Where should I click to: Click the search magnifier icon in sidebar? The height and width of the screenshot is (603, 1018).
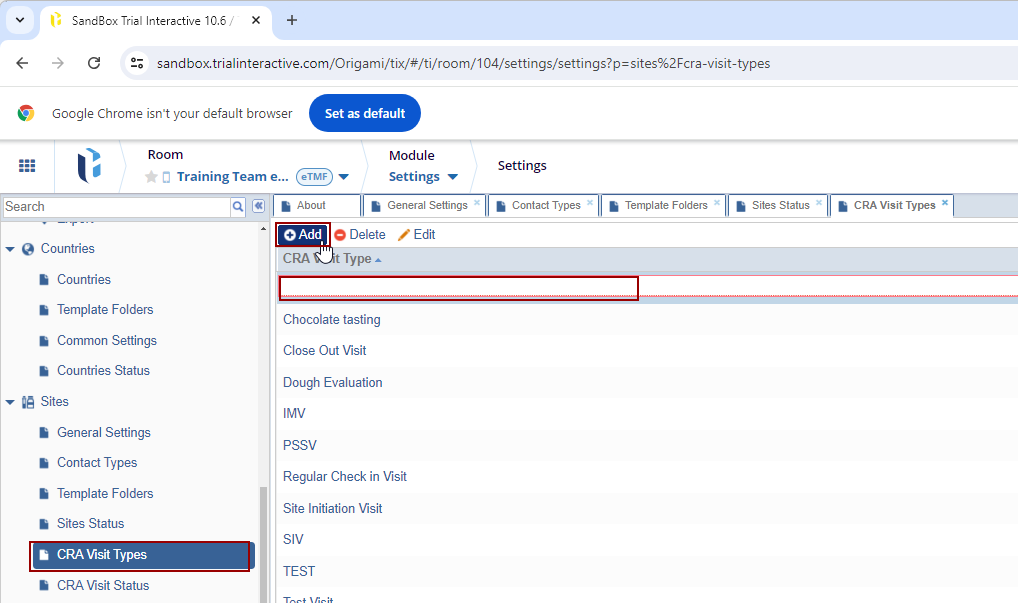click(238, 207)
